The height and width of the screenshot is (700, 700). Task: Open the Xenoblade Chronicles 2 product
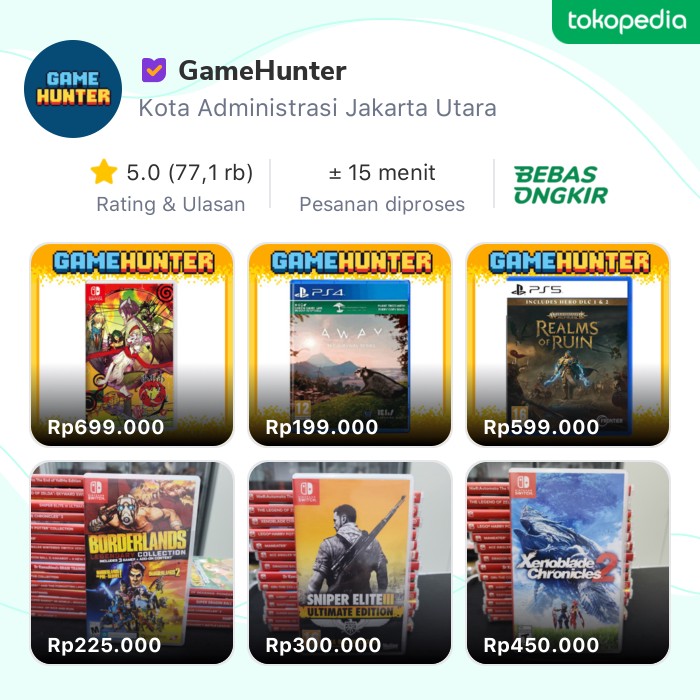[568, 562]
